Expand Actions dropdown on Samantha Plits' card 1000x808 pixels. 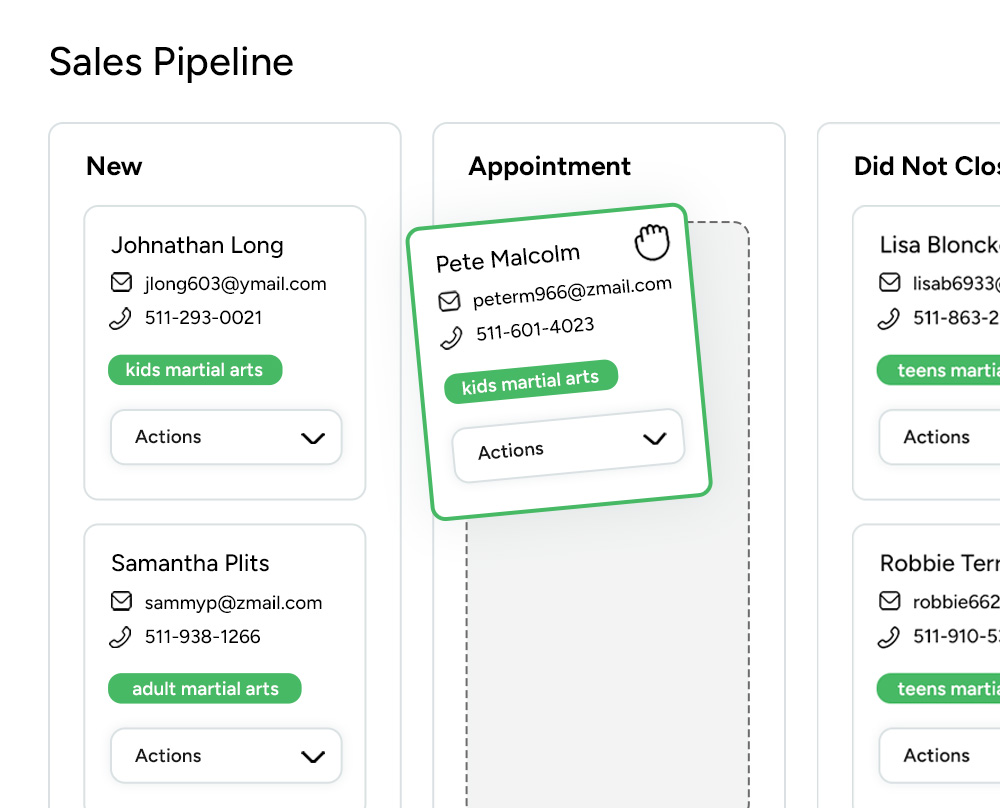[226, 756]
